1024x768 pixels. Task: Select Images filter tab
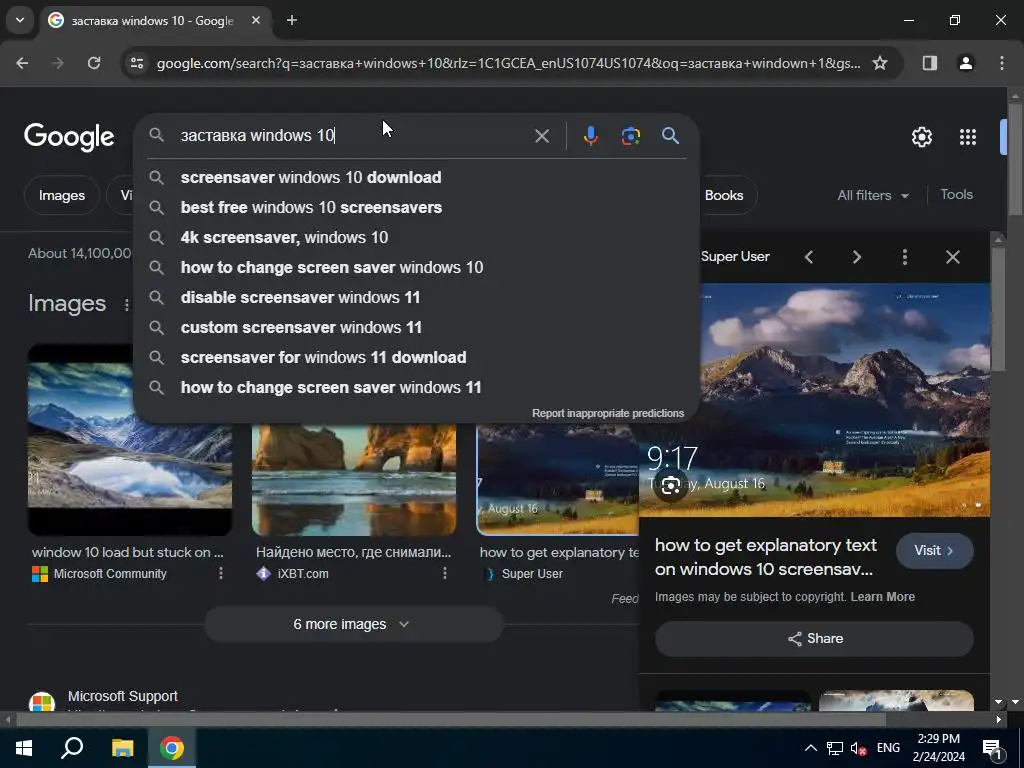[x=61, y=195]
